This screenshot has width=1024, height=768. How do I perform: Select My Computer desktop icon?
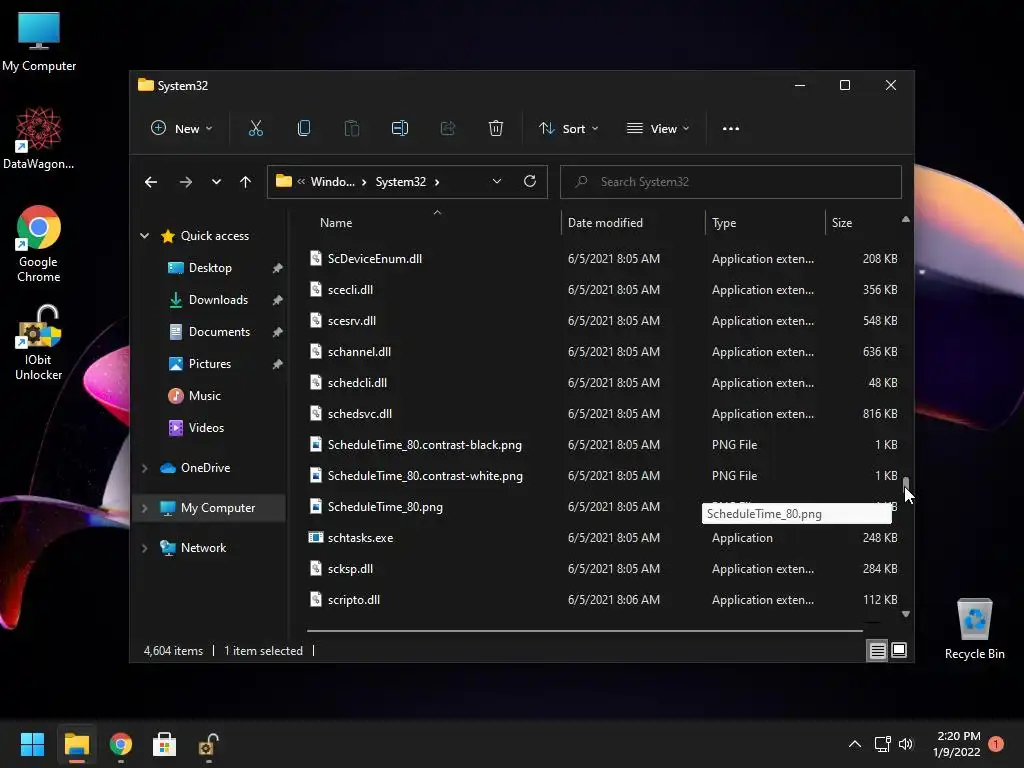pos(39,42)
